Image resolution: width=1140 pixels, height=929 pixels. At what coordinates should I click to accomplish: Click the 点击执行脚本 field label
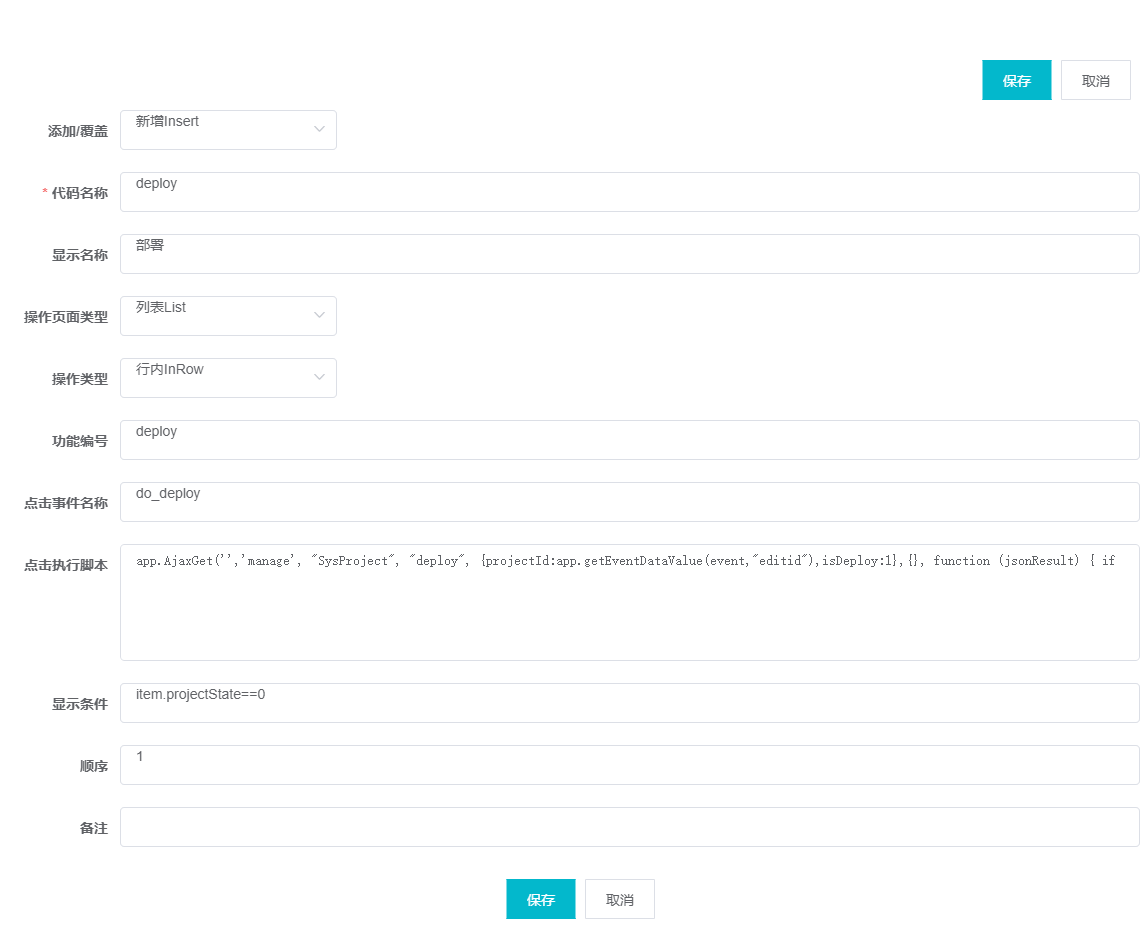(66, 565)
